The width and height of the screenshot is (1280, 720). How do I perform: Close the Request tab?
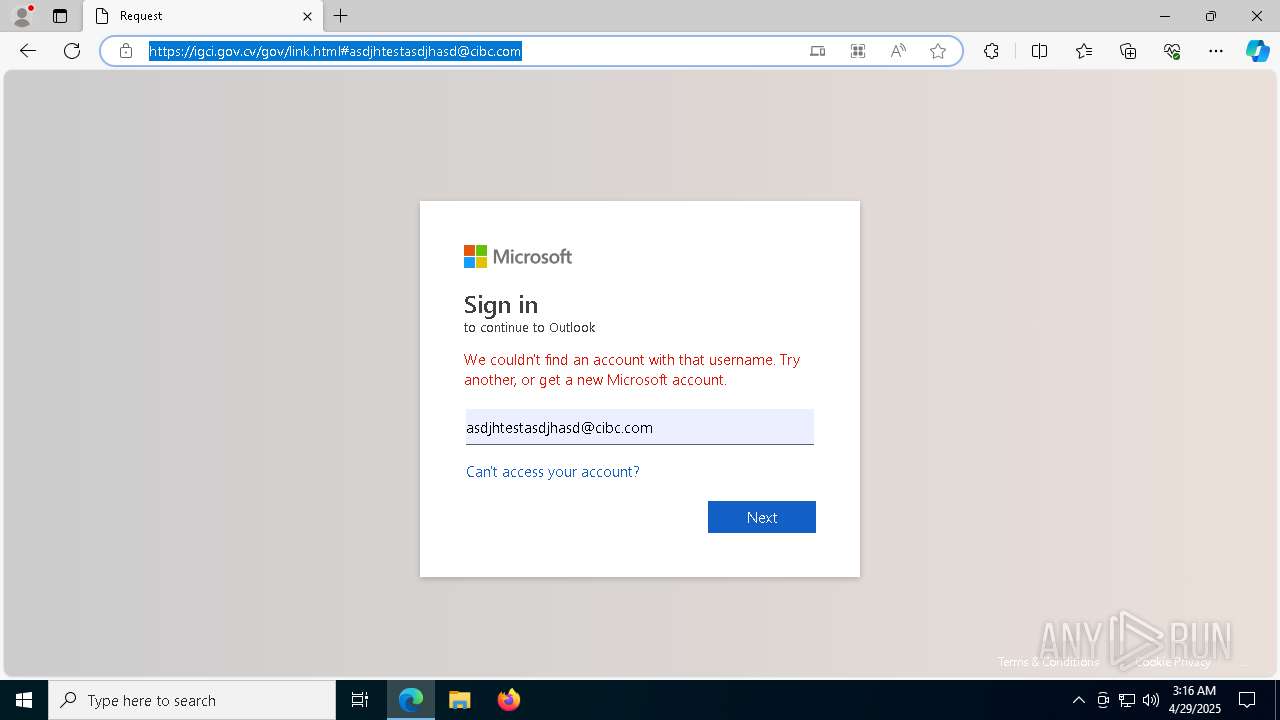click(x=307, y=16)
